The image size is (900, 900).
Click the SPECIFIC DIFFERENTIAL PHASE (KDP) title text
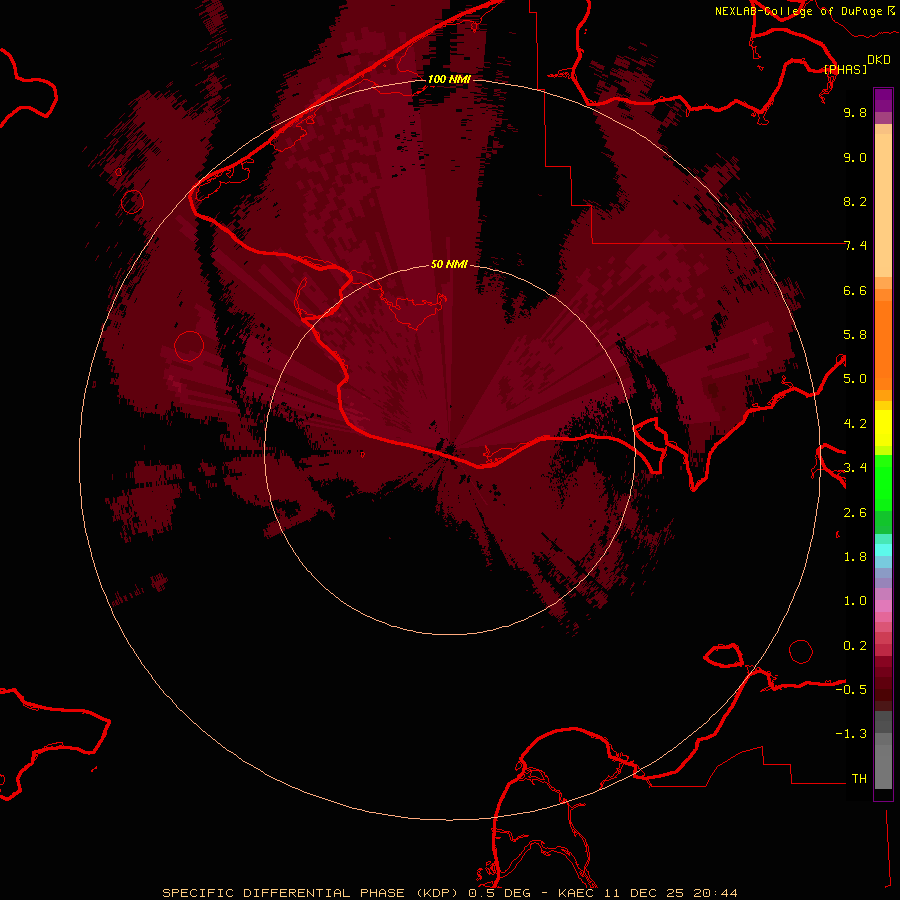click(x=311, y=893)
